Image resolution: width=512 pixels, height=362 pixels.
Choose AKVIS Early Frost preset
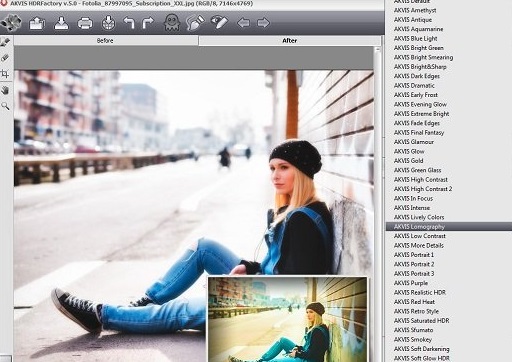coord(416,95)
